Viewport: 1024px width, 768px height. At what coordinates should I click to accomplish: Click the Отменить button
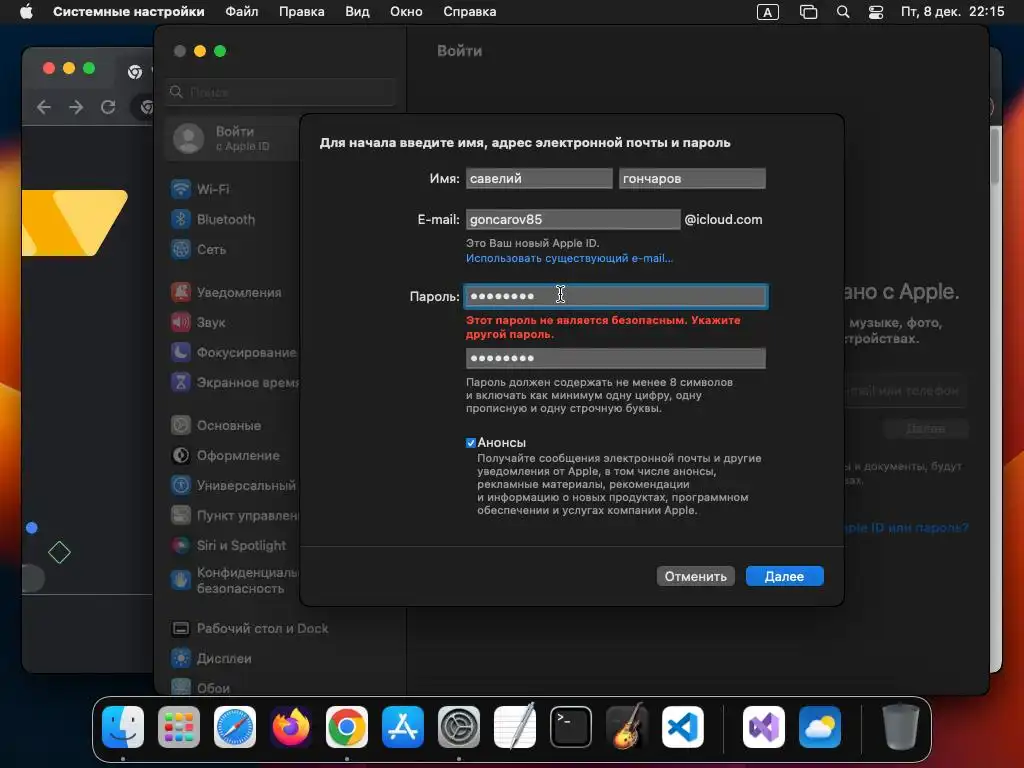(x=696, y=576)
